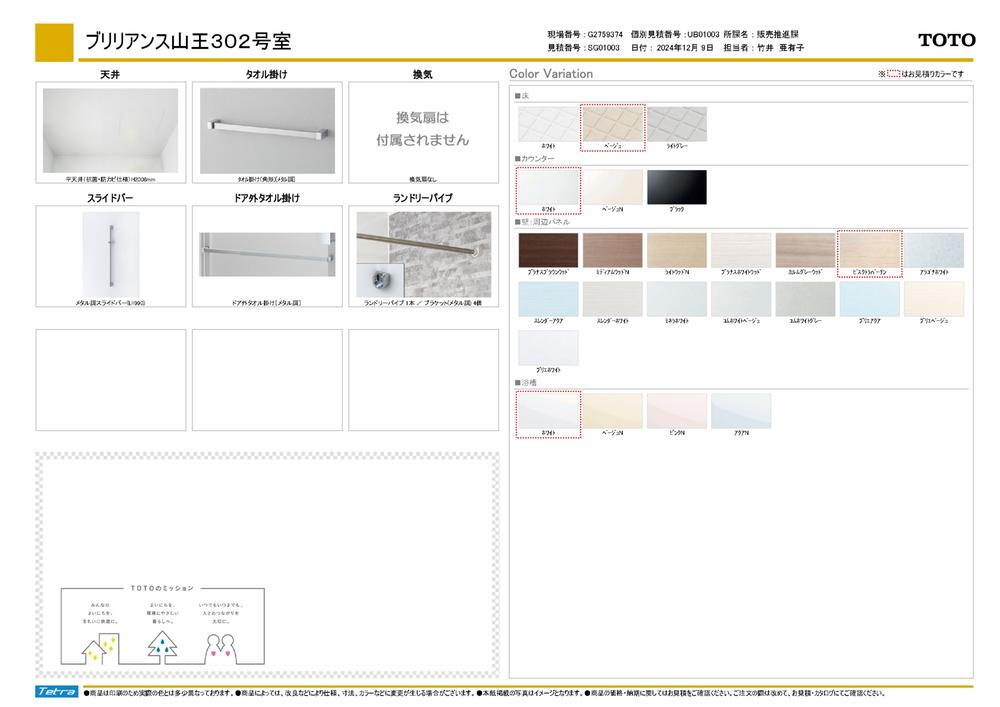Select the counter ホワイト swatch
The width and height of the screenshot is (1000, 707).
(548, 187)
